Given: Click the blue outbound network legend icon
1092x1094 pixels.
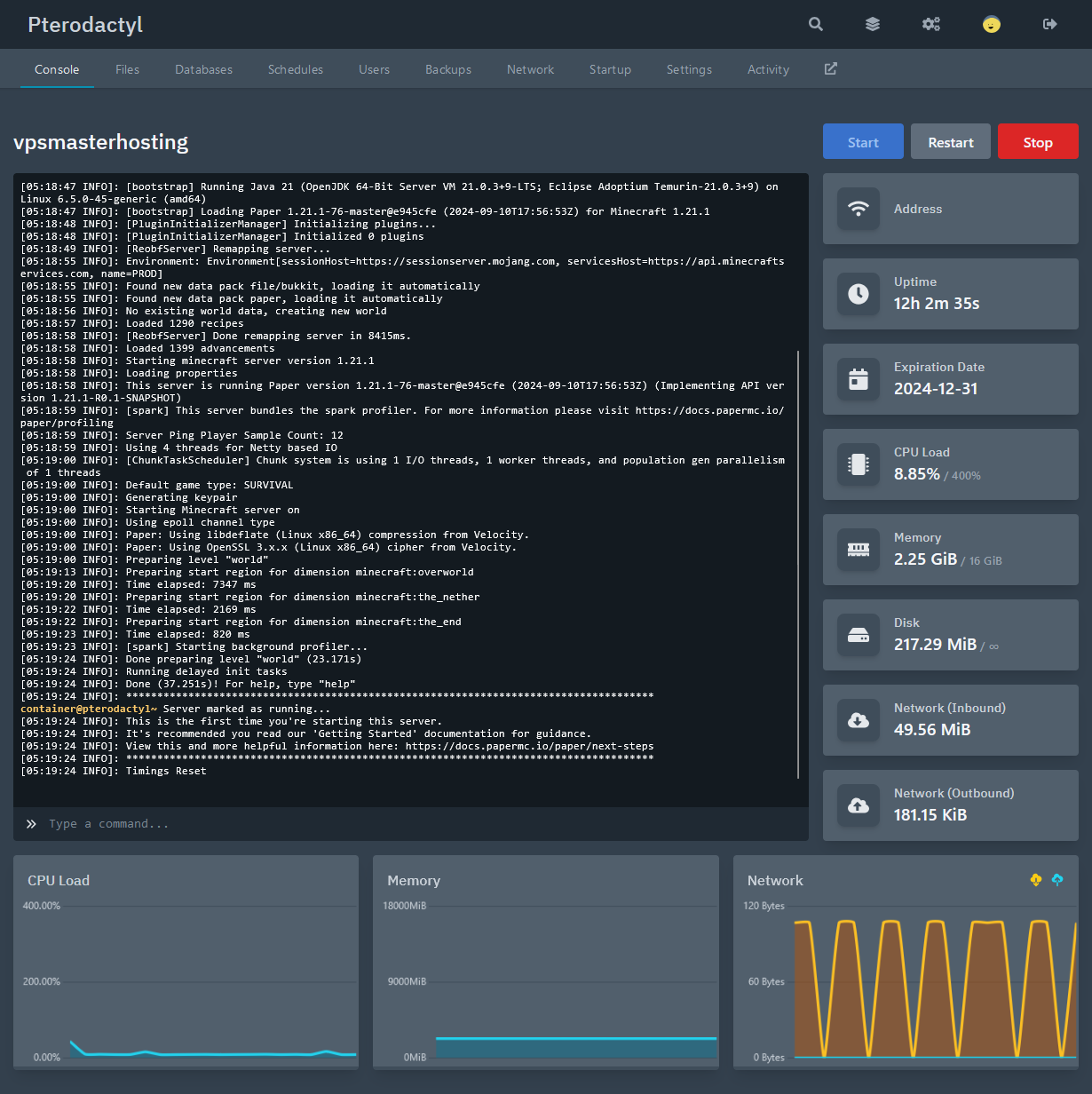Looking at the screenshot, I should (1057, 879).
